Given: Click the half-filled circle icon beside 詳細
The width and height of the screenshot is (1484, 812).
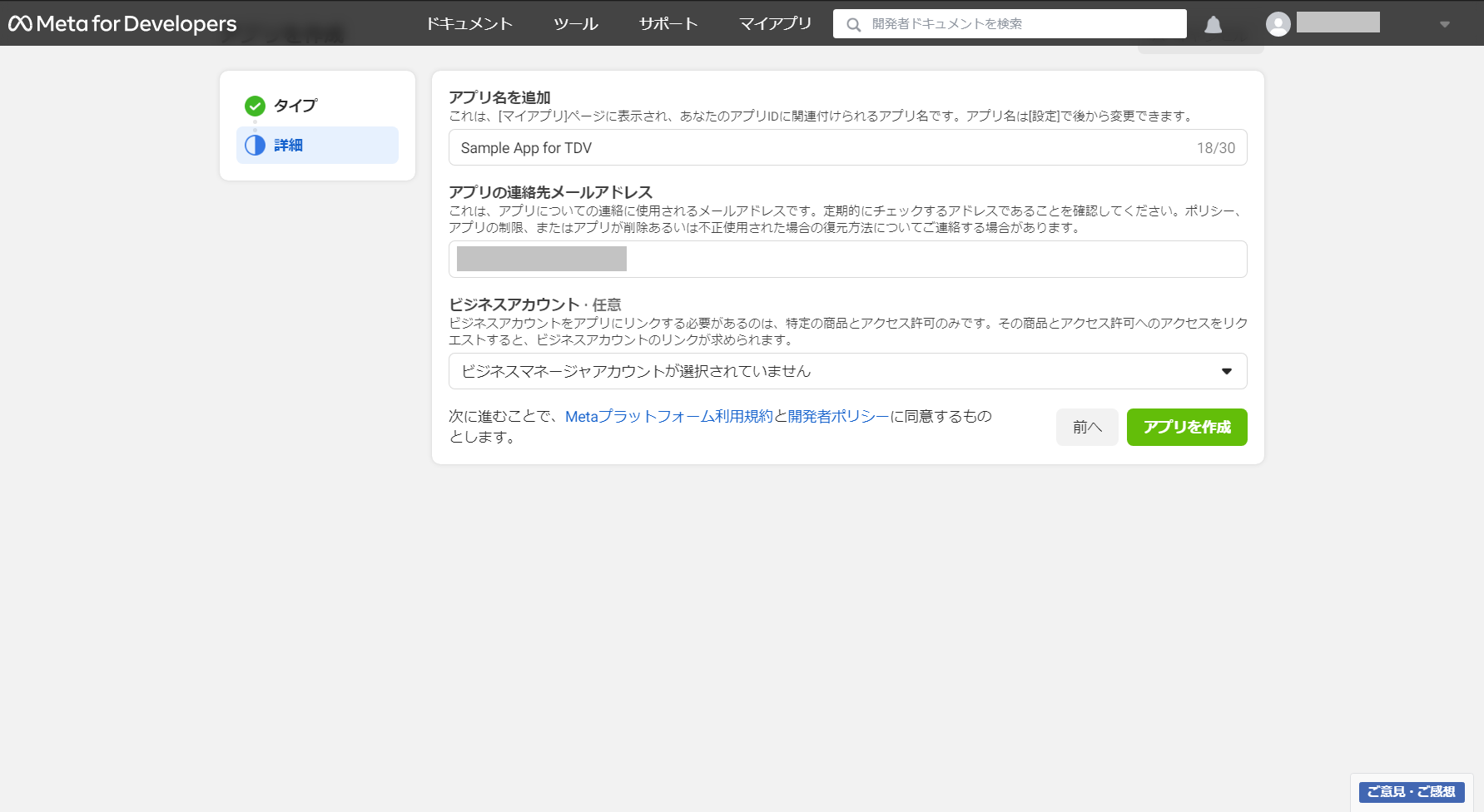Looking at the screenshot, I should (255, 145).
